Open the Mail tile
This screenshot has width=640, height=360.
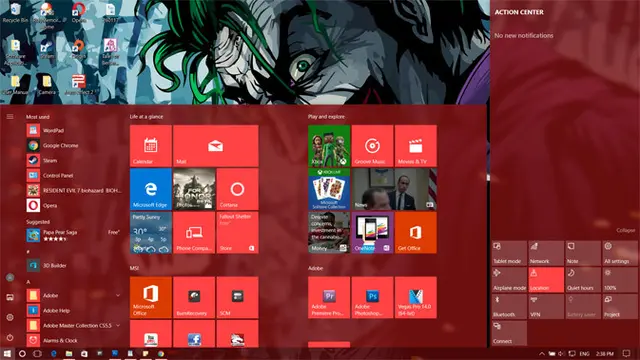pyautogui.click(x=216, y=146)
